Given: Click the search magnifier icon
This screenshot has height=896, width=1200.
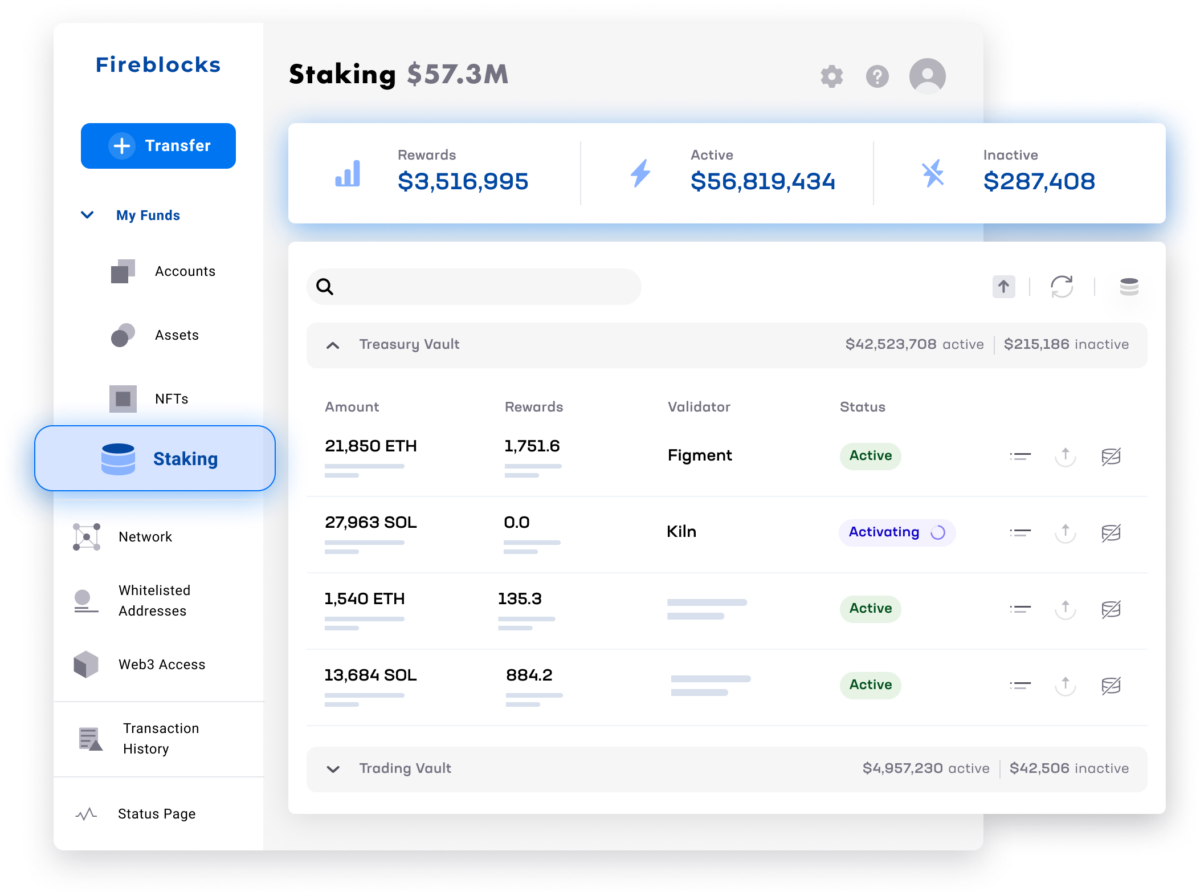Looking at the screenshot, I should click(x=325, y=287).
